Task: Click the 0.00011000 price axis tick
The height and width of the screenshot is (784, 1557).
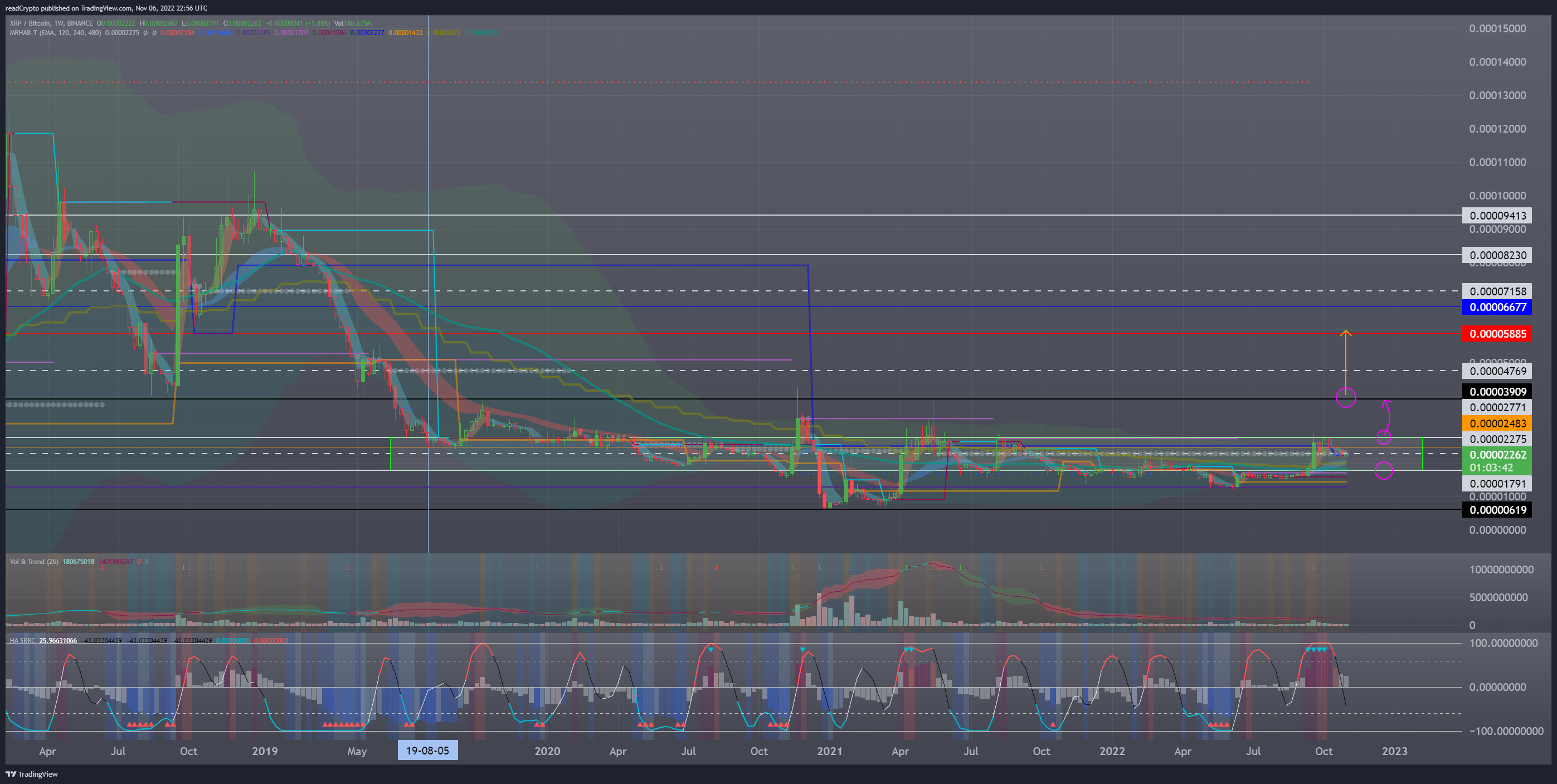Action: tap(1497, 162)
